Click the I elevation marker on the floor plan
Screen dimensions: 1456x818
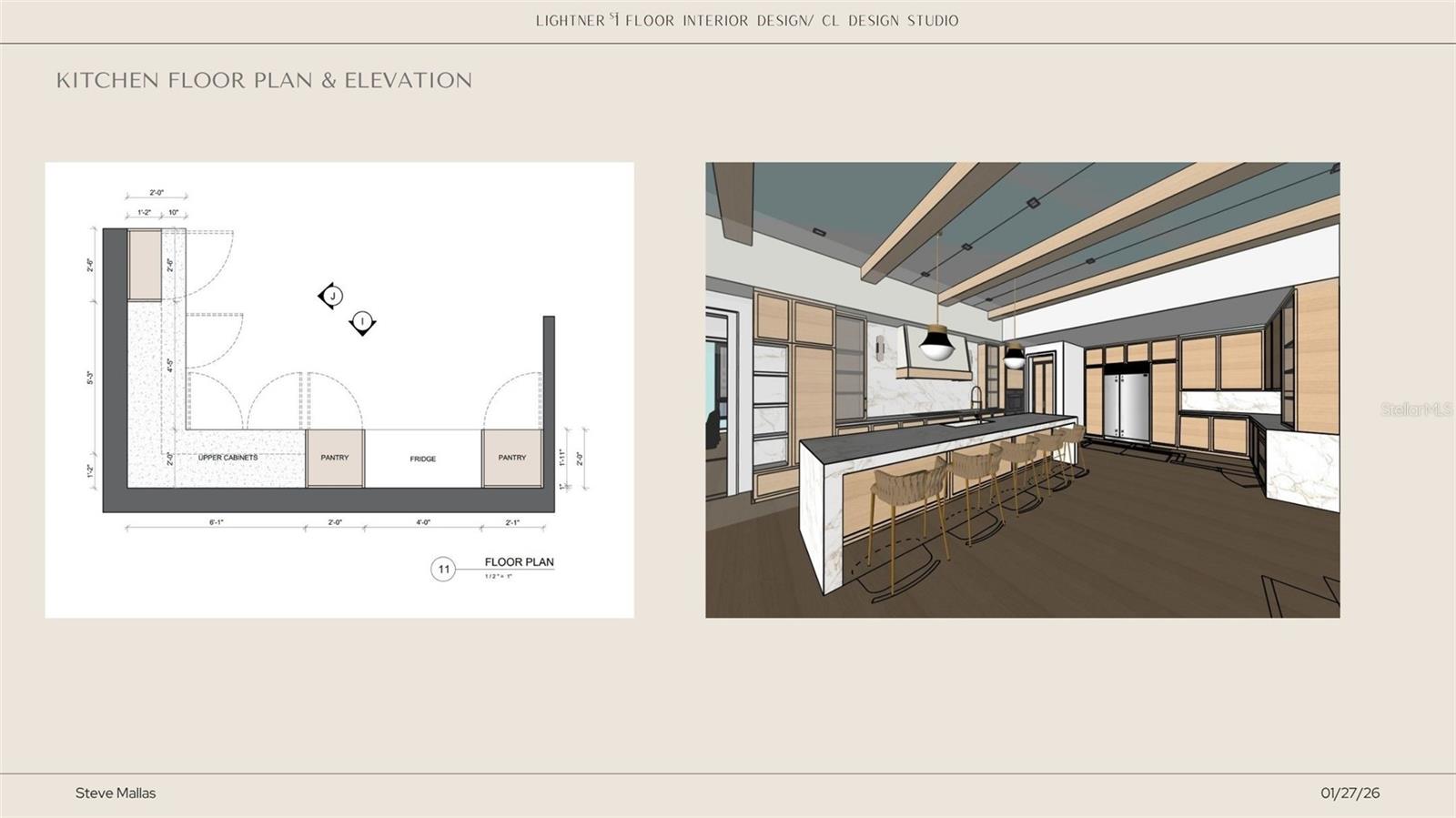tap(362, 322)
